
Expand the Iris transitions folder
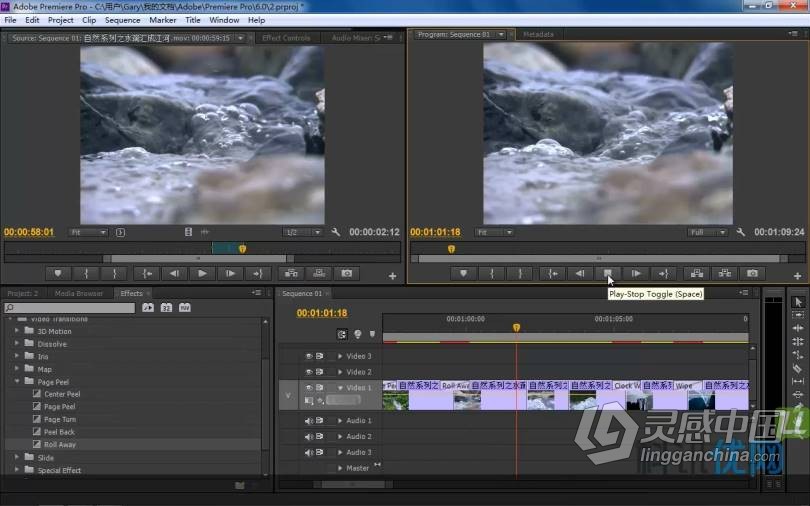pyautogui.click(x=17, y=356)
